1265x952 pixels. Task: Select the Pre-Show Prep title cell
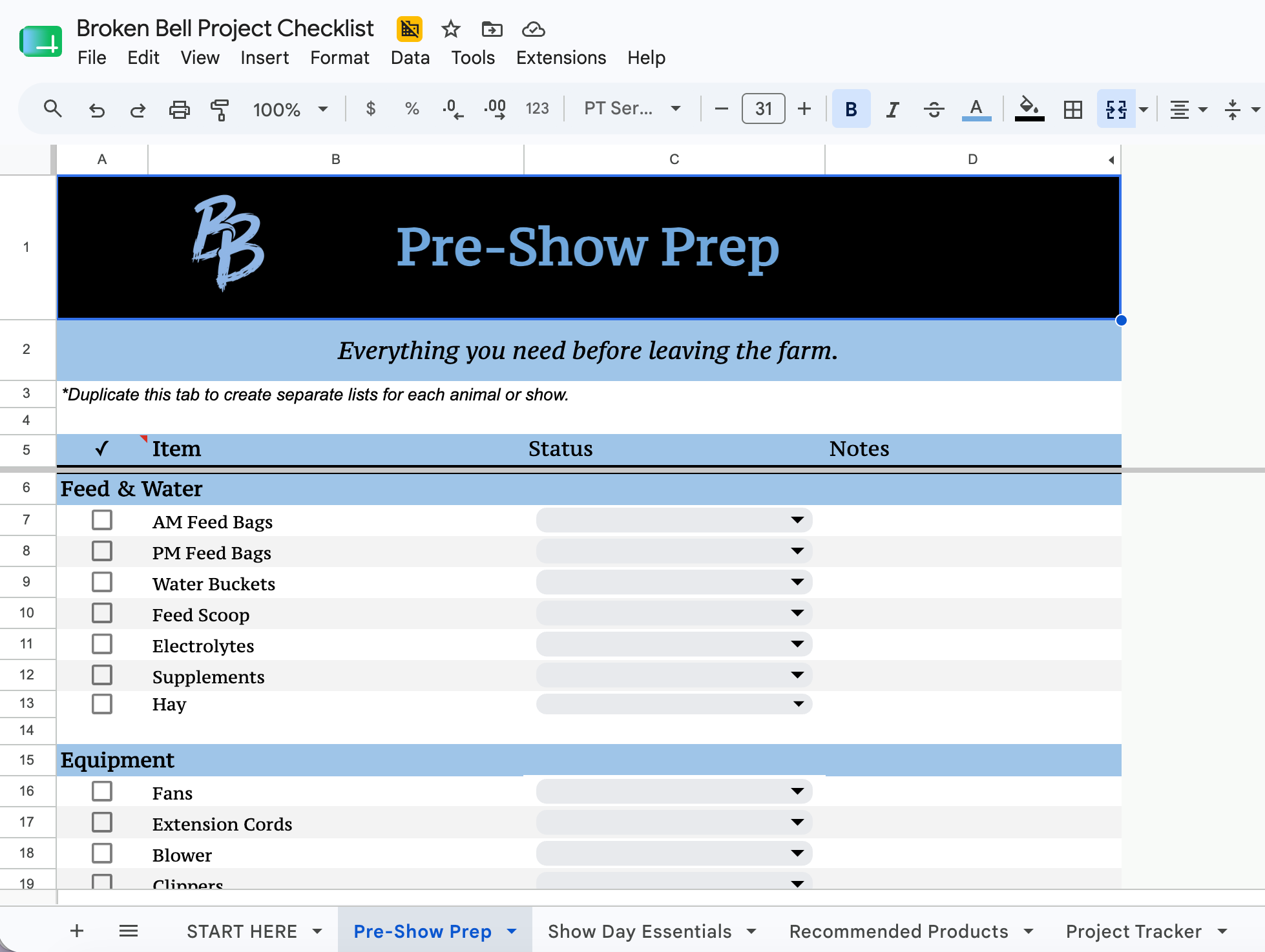pos(589,247)
